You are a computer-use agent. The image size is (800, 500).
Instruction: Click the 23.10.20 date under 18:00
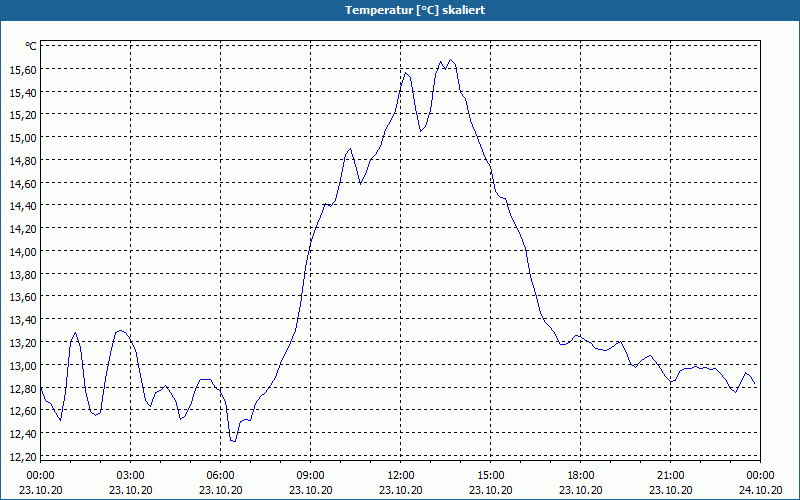[x=581, y=490]
